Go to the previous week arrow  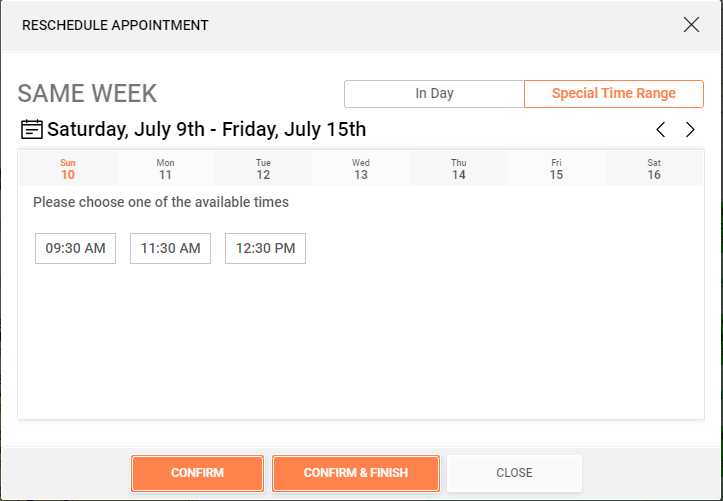tap(661, 130)
